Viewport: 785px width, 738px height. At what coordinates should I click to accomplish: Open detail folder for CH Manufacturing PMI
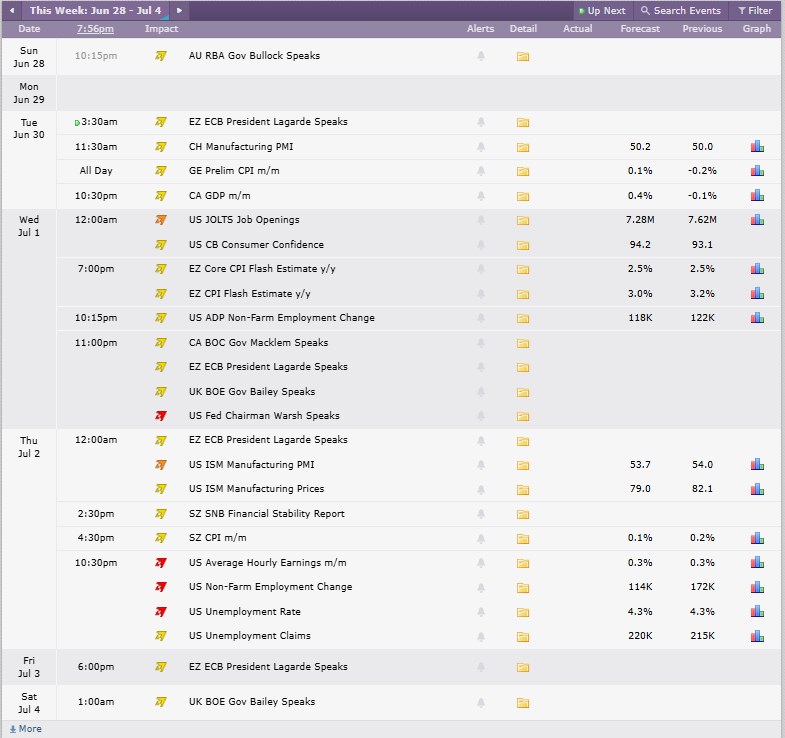[x=523, y=147]
